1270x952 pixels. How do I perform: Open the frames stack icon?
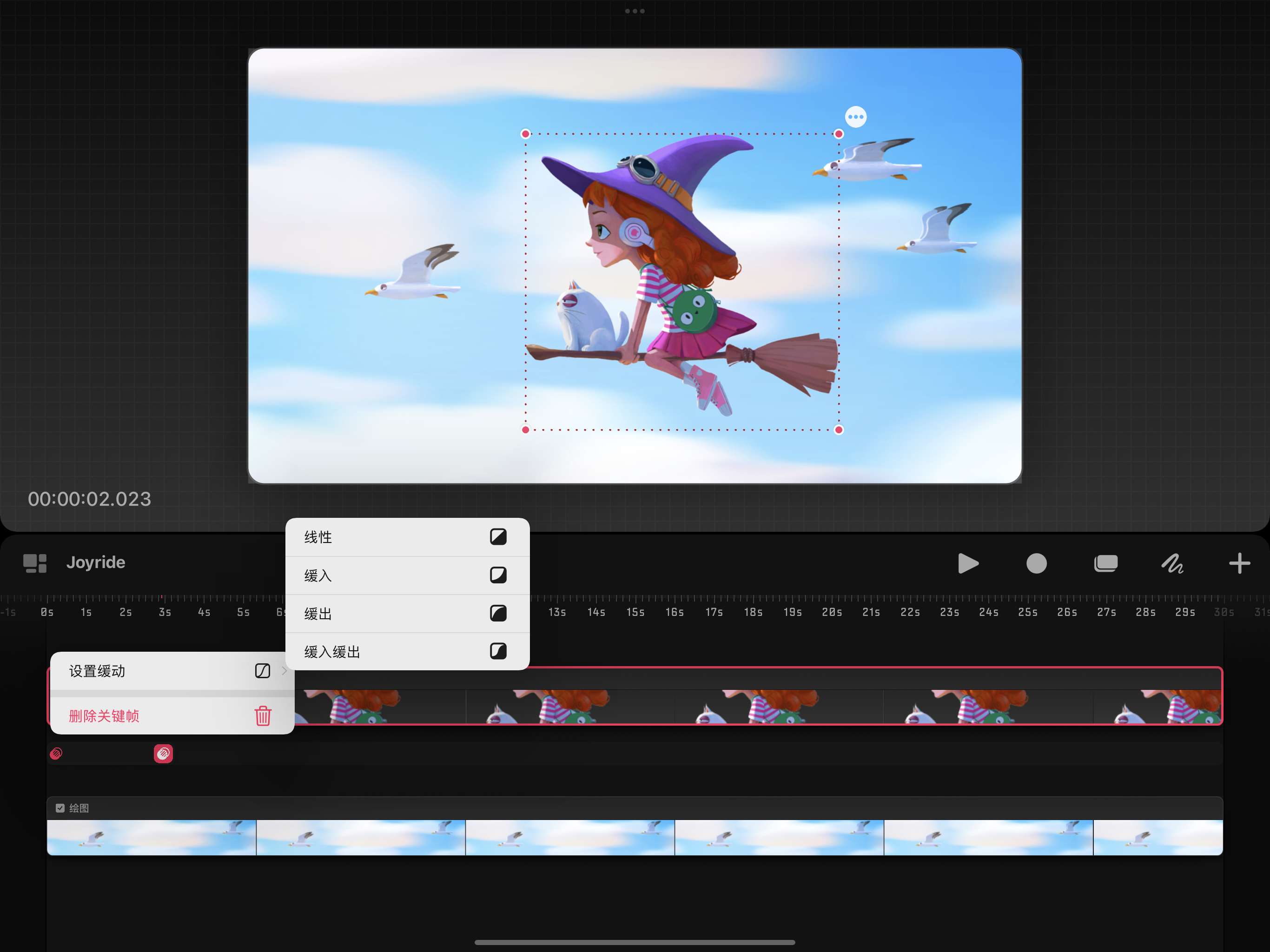[1105, 563]
